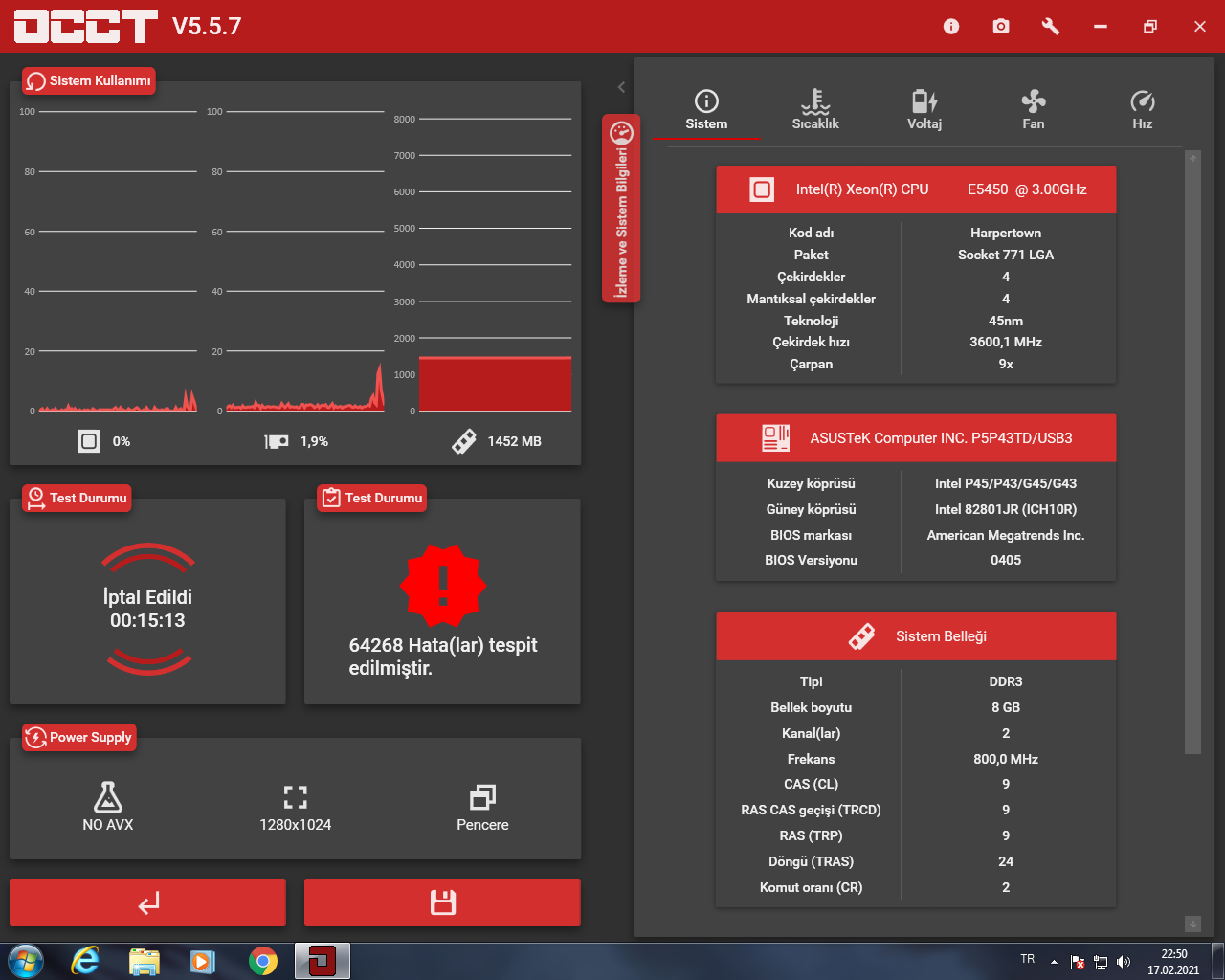Image resolution: width=1225 pixels, height=980 pixels.
Task: Open the Sıcaklık temperature tab
Action: (815, 110)
